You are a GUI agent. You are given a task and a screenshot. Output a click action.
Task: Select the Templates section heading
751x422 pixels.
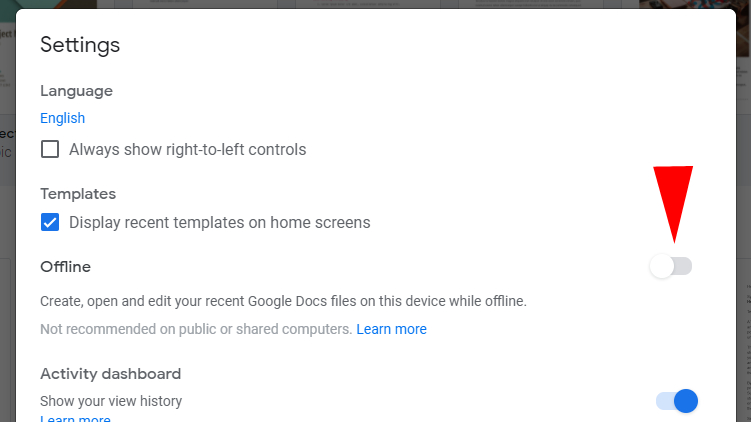pyautogui.click(x=78, y=194)
